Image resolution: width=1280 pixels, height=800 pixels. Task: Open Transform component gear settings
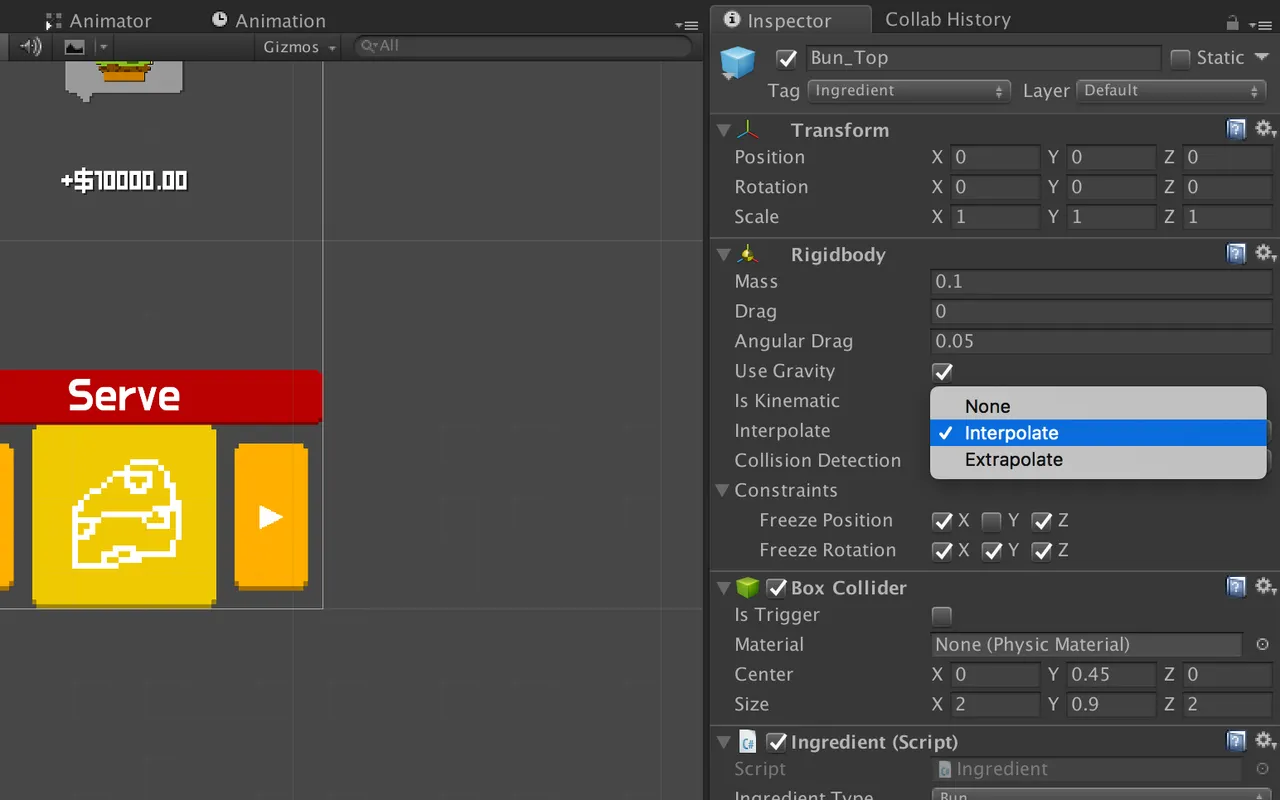pos(1266,129)
